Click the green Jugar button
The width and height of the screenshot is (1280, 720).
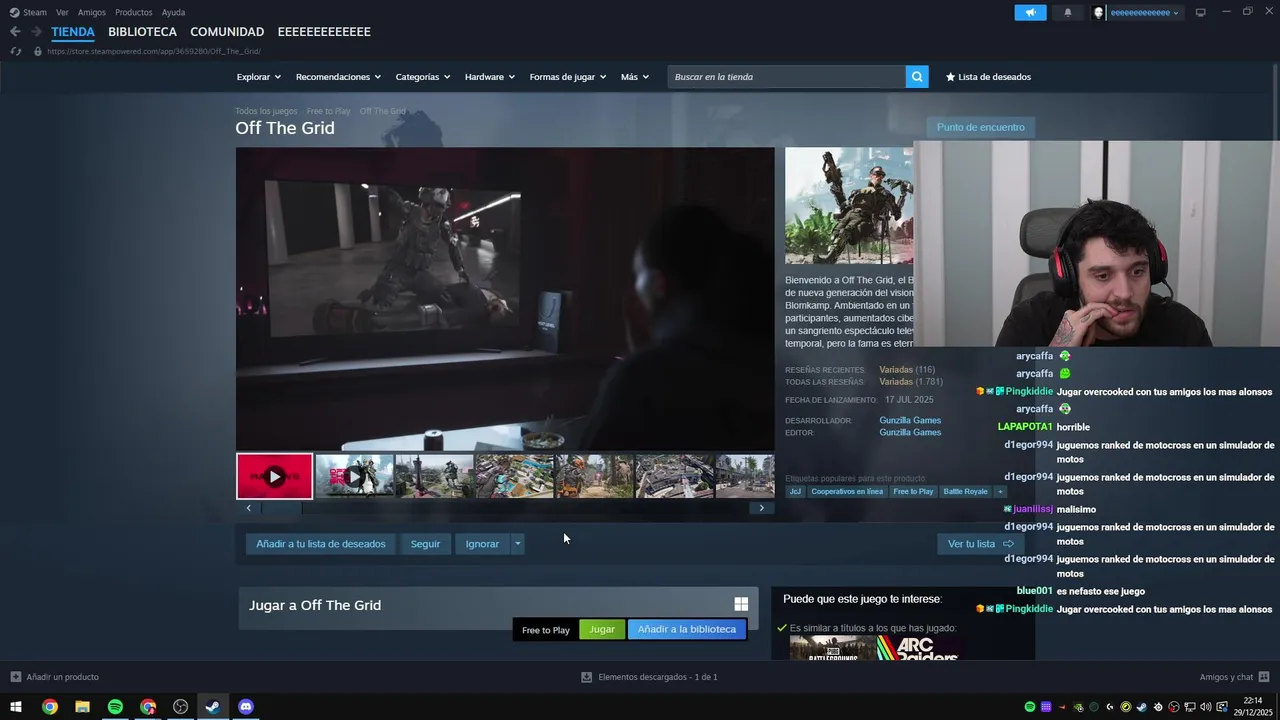click(x=602, y=629)
